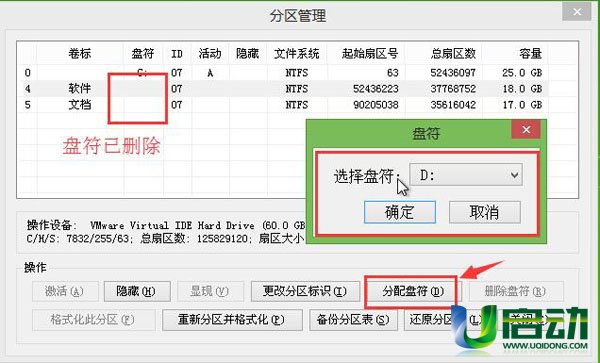Screen dimensions: 600x363
Task: Close the 盘符 drive letter dialog
Action: click(526, 130)
